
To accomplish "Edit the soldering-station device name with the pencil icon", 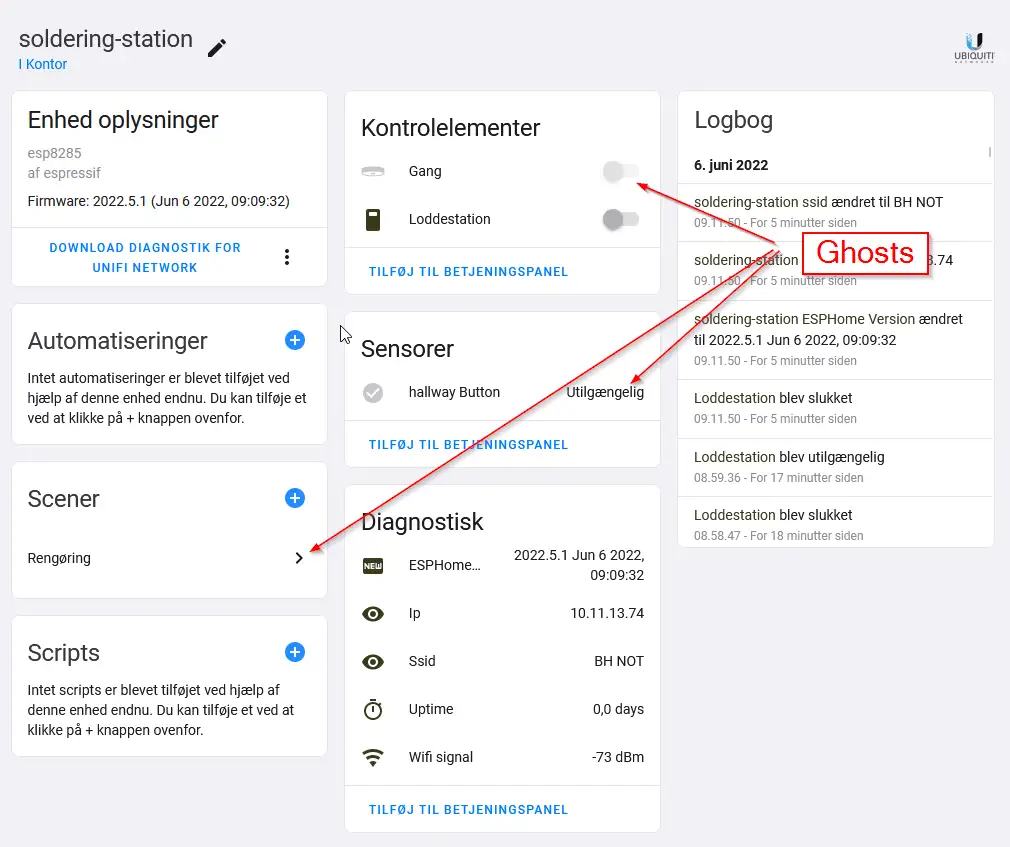I will [x=217, y=48].
